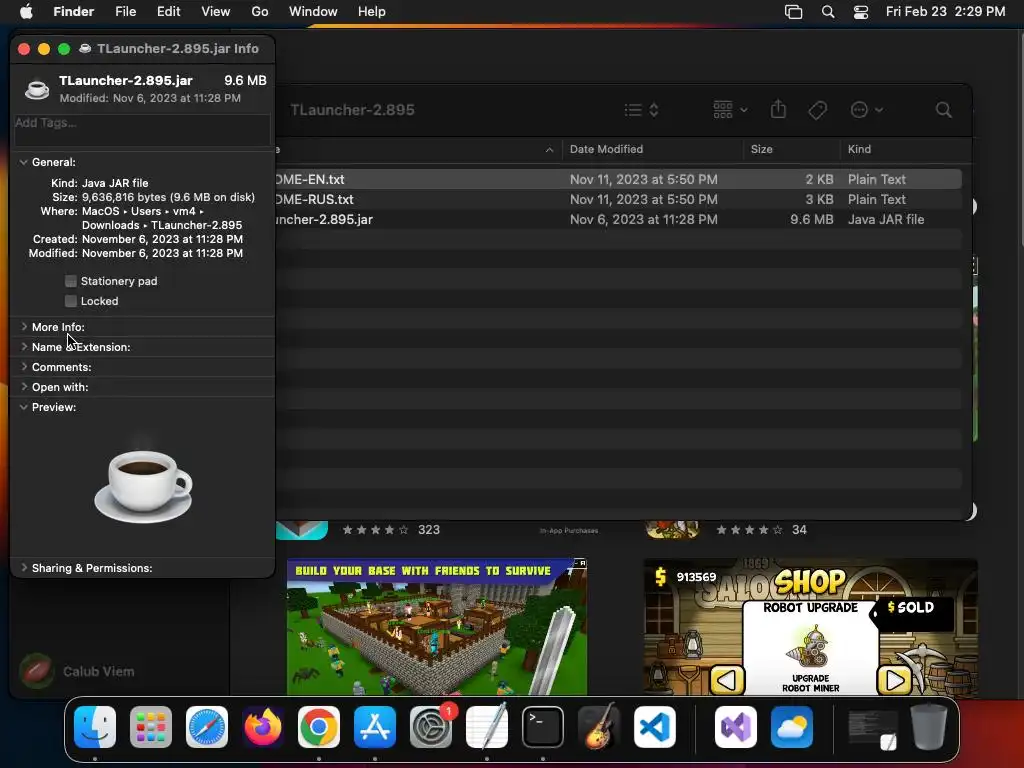Expand the More Info section

click(x=24, y=327)
